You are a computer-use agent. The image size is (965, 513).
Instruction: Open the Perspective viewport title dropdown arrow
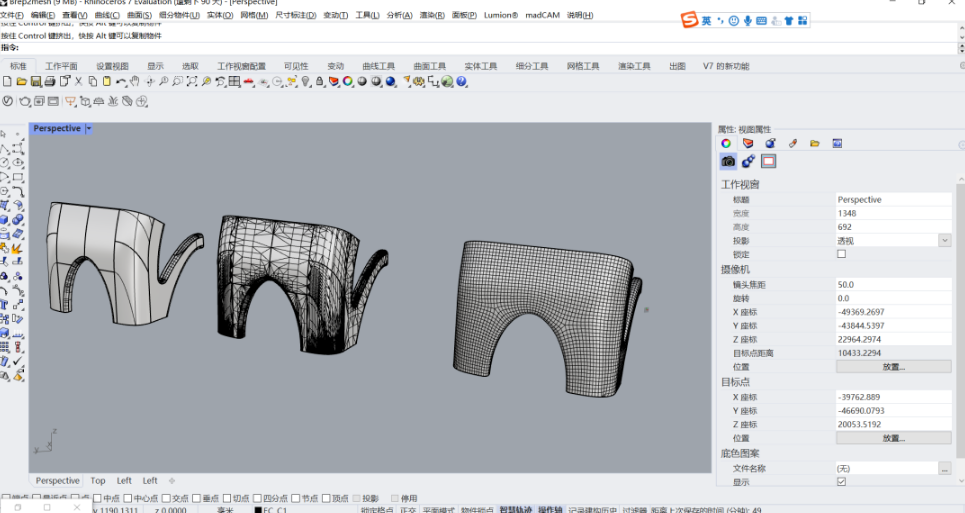tap(89, 129)
